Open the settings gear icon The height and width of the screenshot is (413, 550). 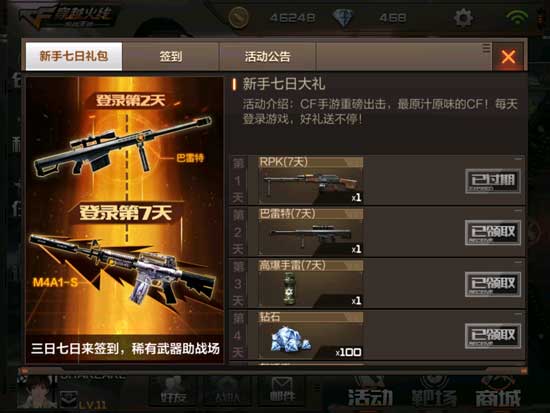pyautogui.click(x=463, y=18)
